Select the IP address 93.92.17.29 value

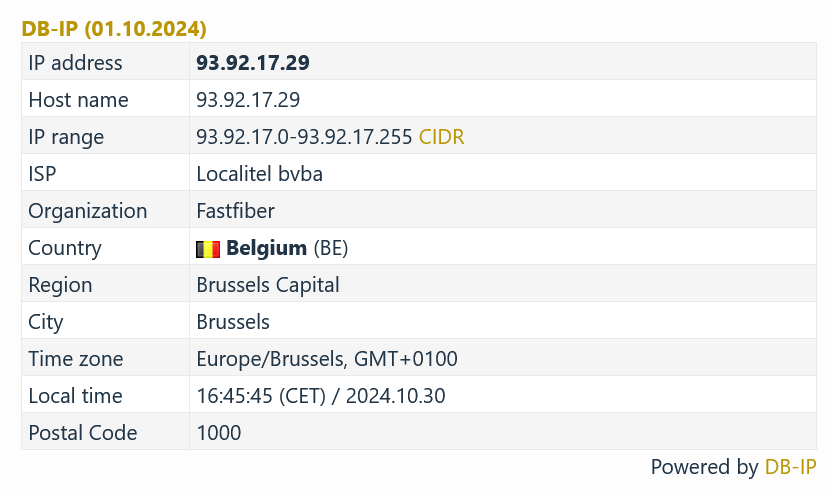click(253, 63)
